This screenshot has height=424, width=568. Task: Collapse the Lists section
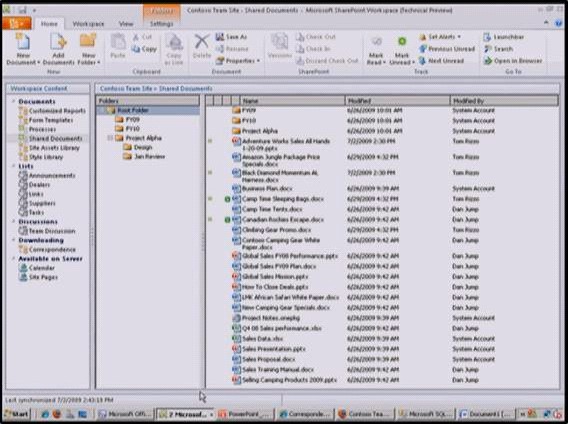(13, 166)
